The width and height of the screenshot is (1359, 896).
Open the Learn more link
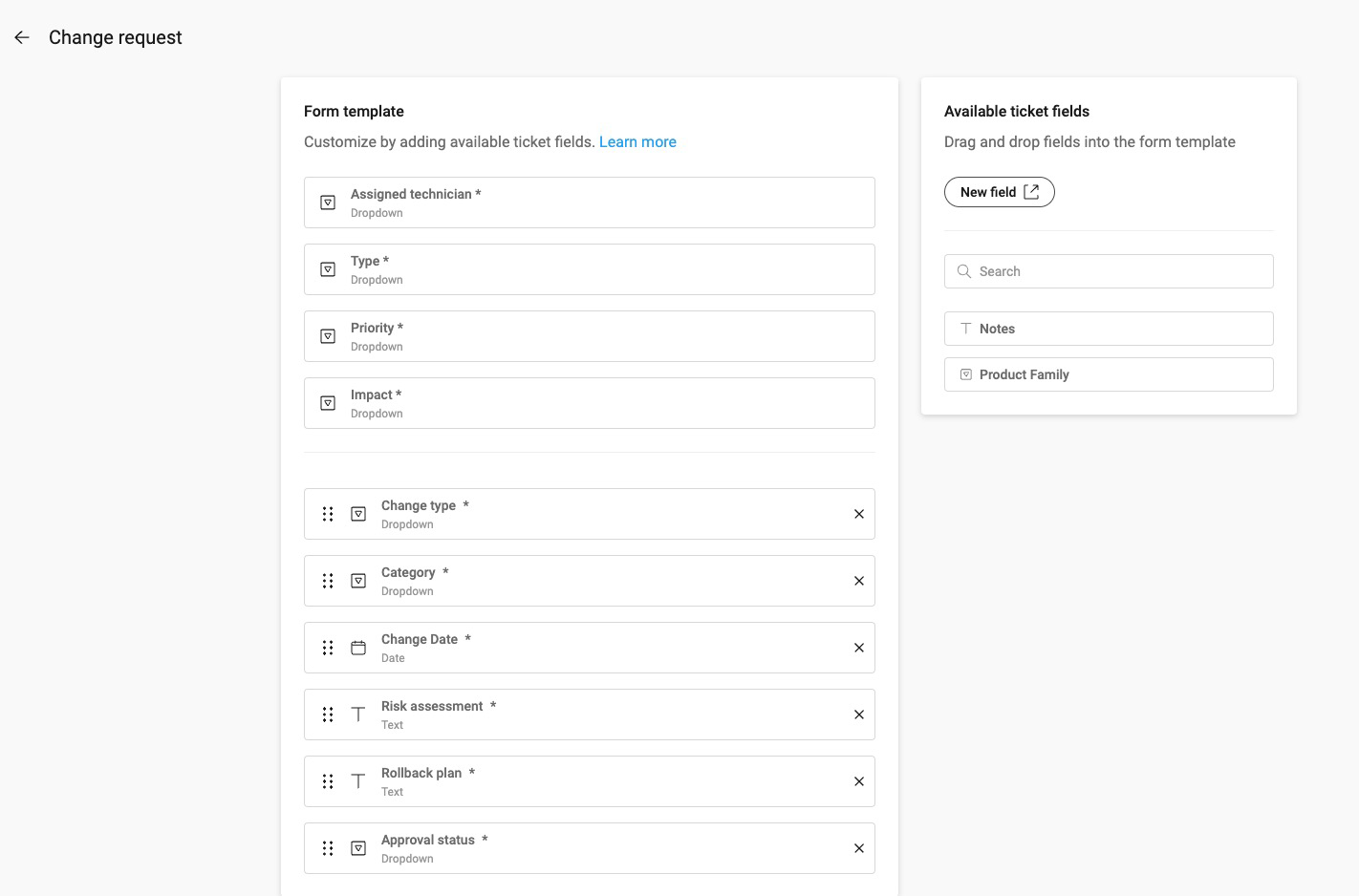pyautogui.click(x=637, y=141)
